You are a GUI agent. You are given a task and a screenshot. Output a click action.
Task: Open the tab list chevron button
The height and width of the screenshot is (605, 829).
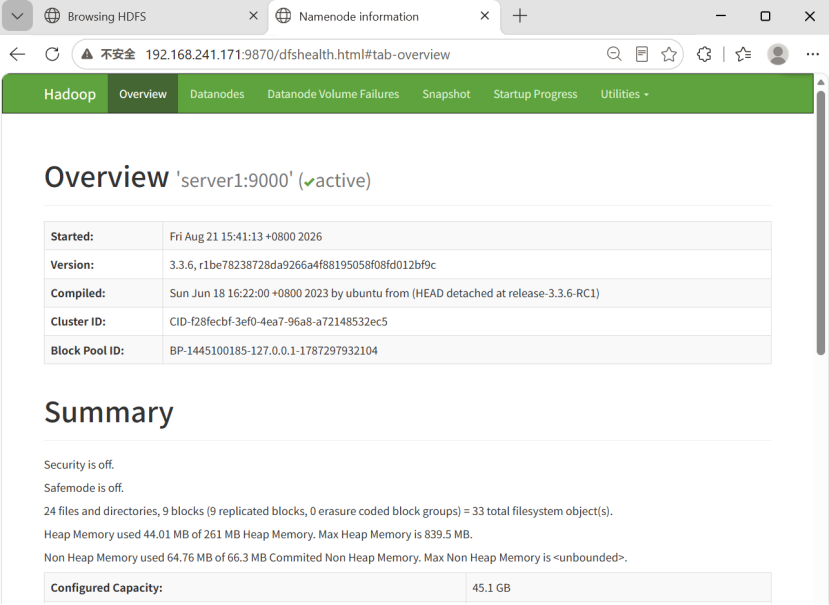pos(17,16)
